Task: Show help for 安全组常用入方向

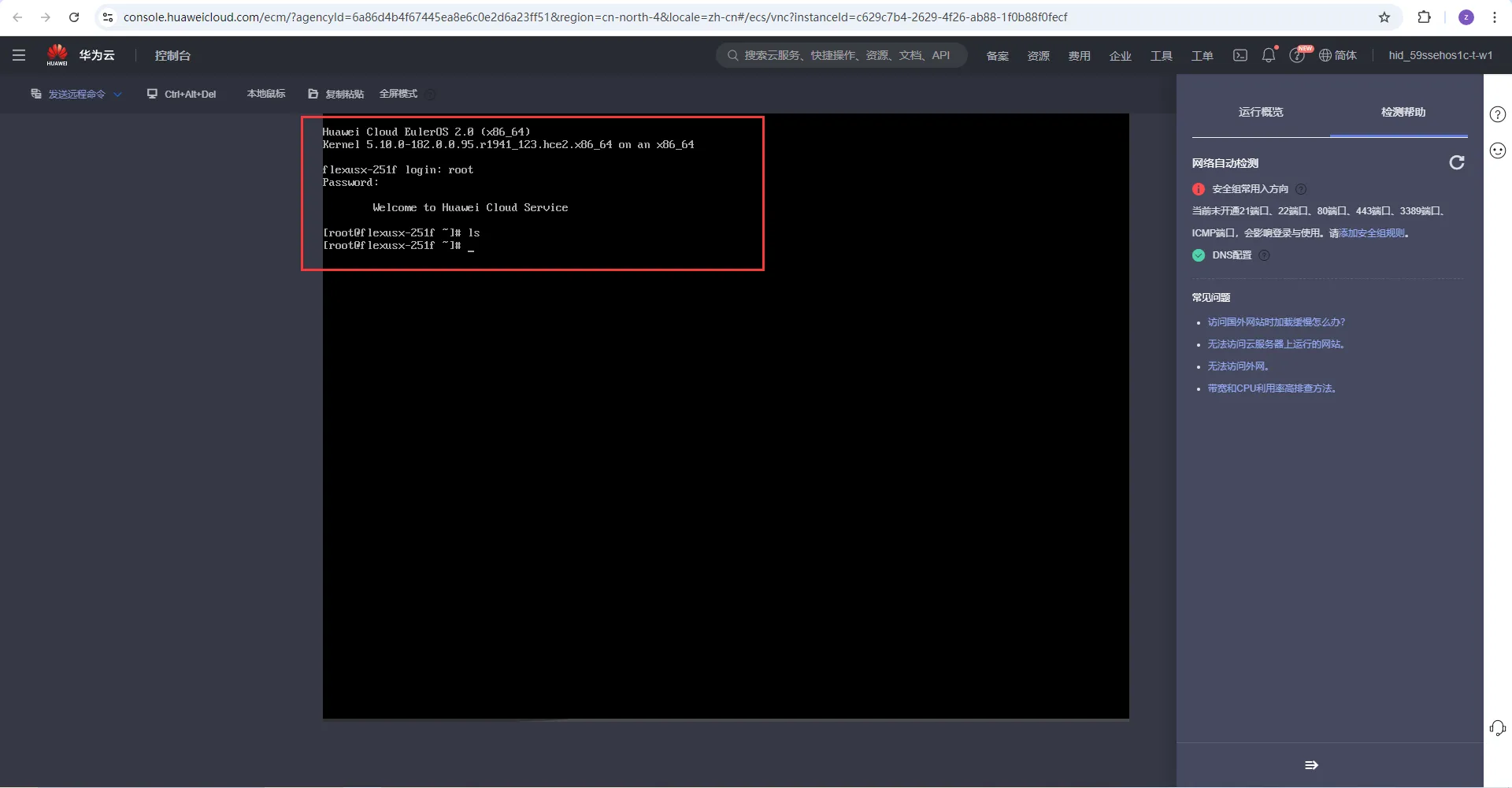Action: coord(1301,189)
